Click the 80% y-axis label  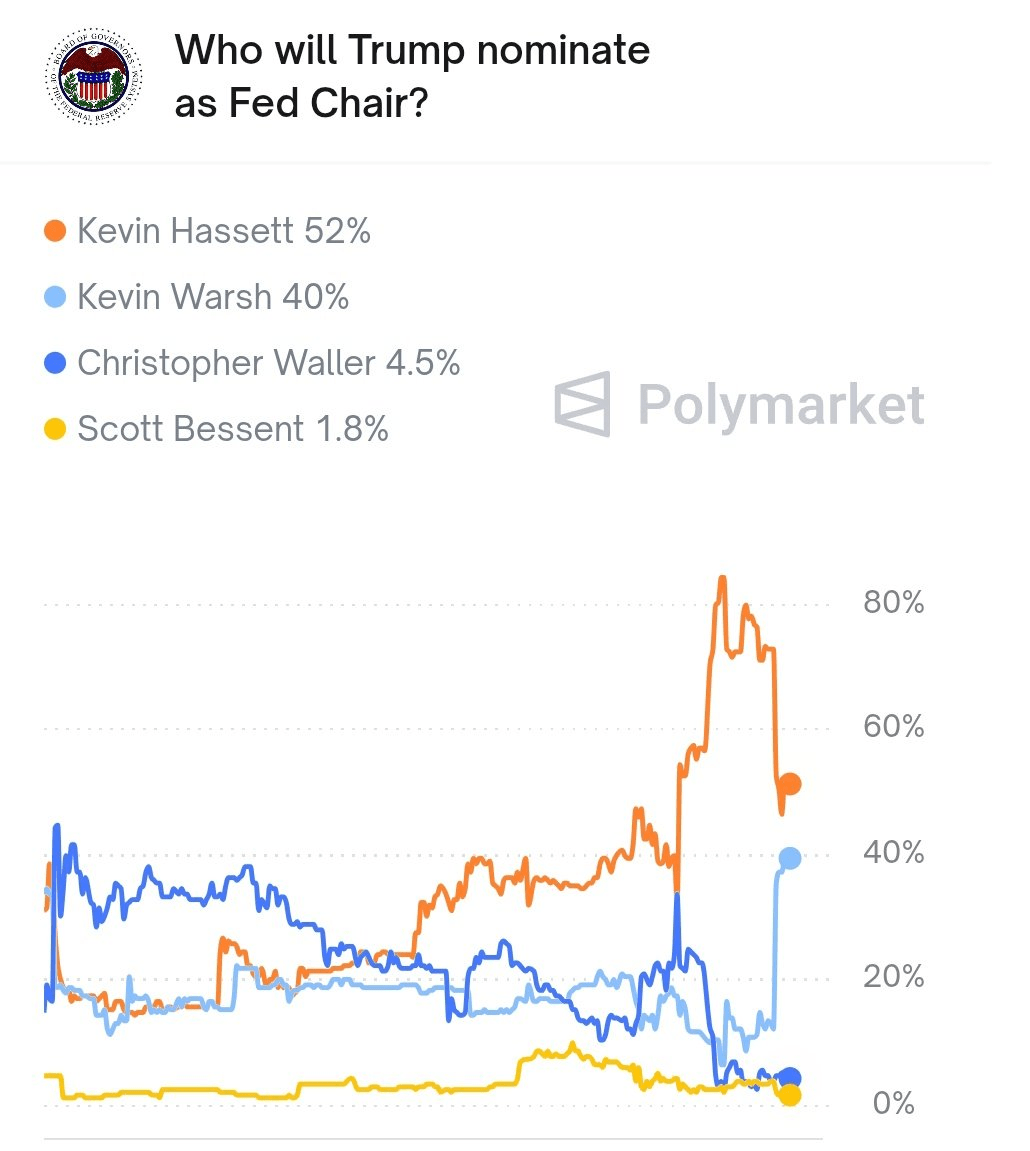[893, 603]
